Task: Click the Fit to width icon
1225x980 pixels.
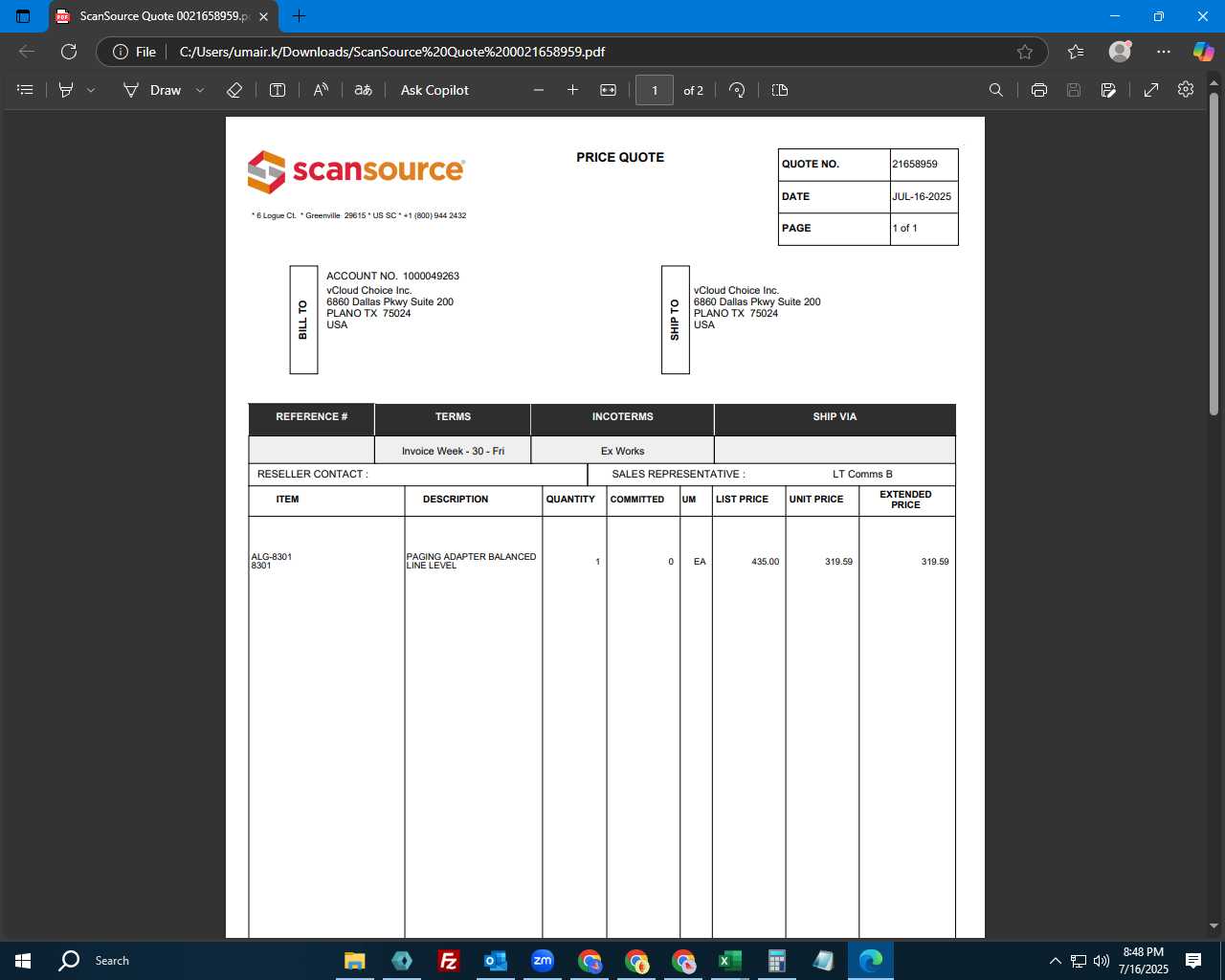Action: point(608,90)
